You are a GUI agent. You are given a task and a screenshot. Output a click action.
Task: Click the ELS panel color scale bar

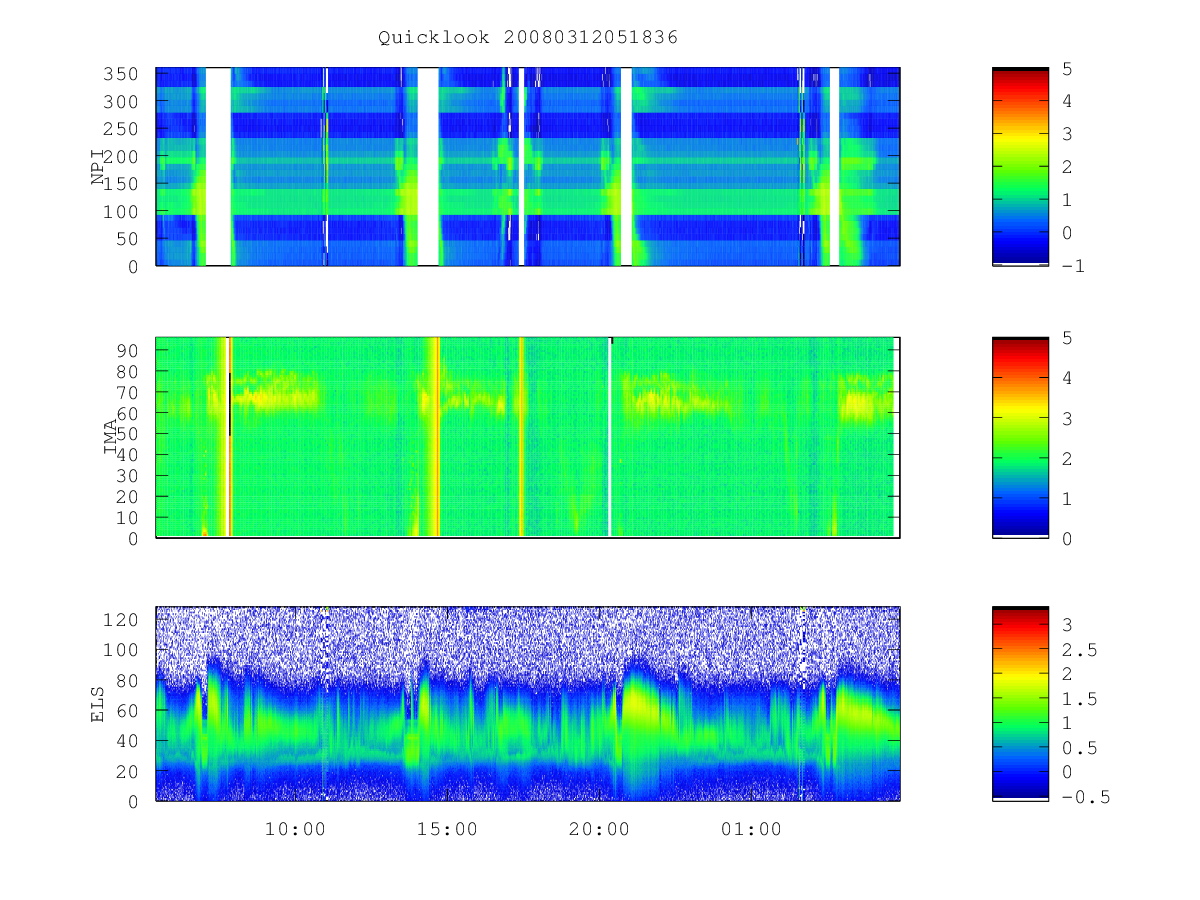1020,704
